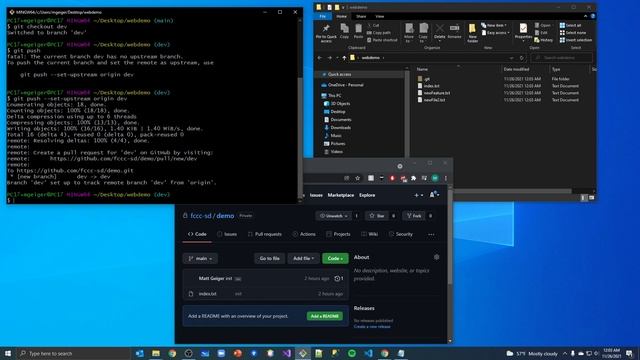640x360 pixels.
Task: Click the browser extensions puzzle icon
Action: click(413, 178)
